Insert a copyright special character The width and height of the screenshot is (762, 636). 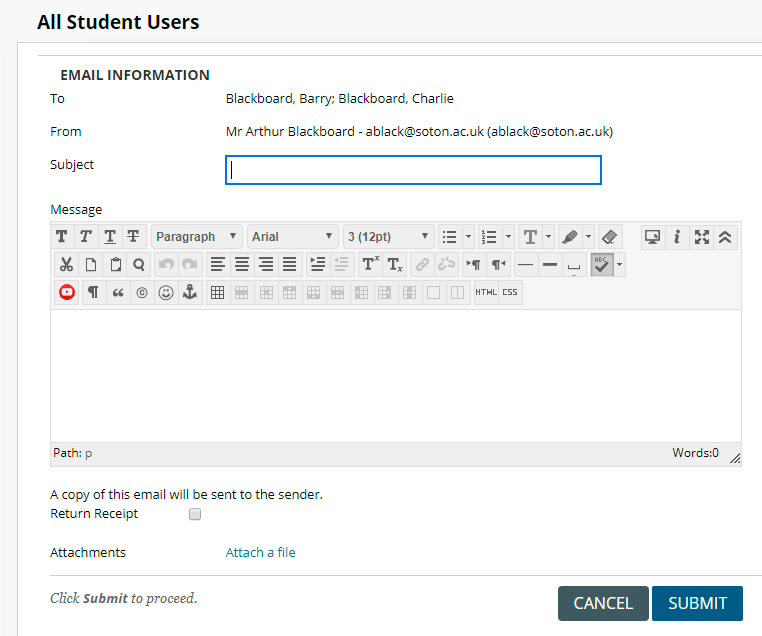pos(142,292)
